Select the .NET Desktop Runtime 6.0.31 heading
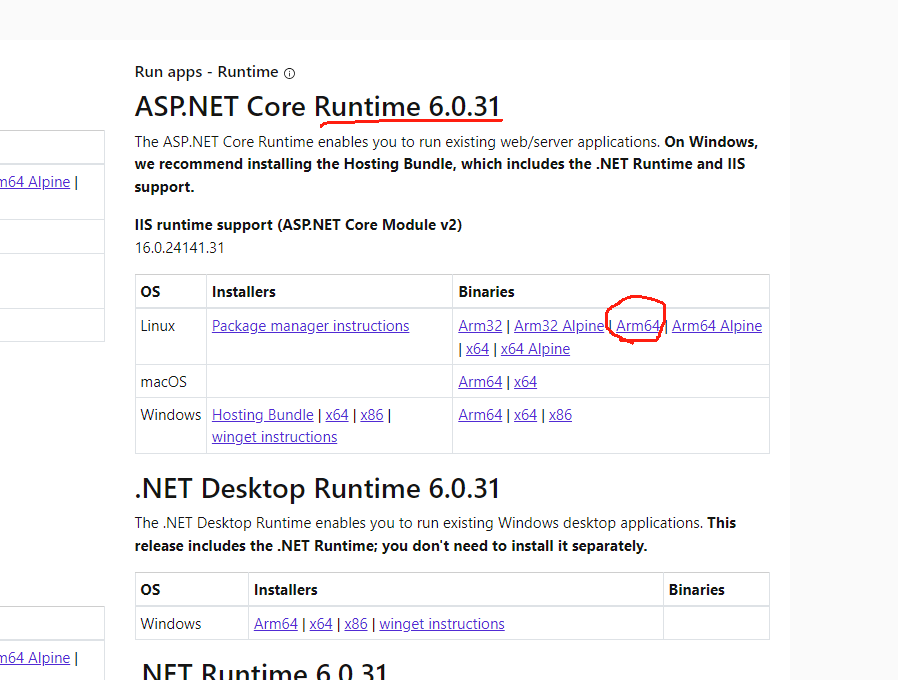This screenshot has height=680, width=898. tap(317, 489)
